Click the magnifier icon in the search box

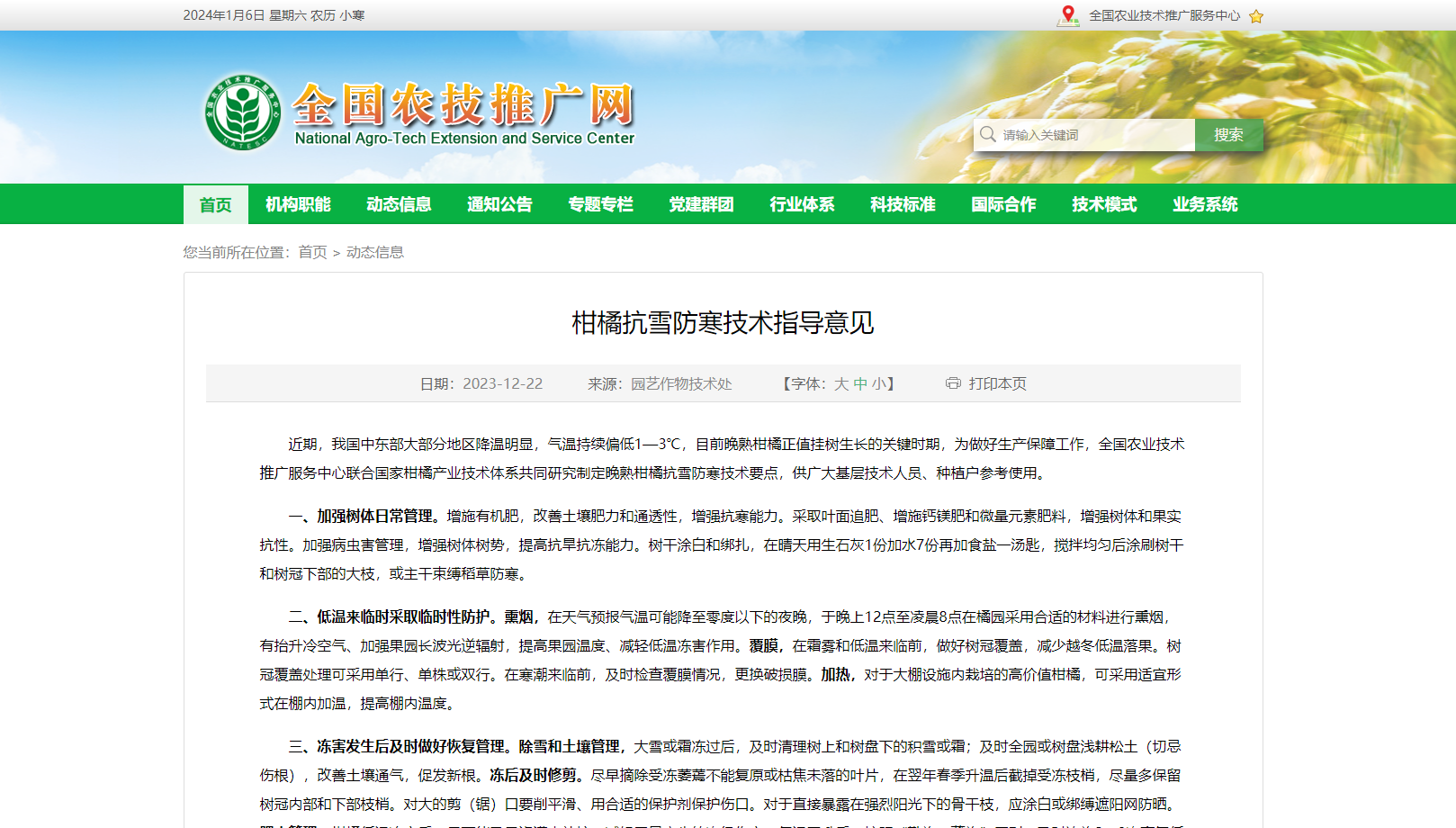[988, 133]
